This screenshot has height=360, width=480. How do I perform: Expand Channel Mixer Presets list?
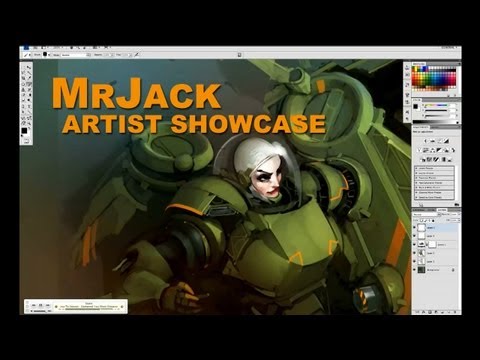416,193
